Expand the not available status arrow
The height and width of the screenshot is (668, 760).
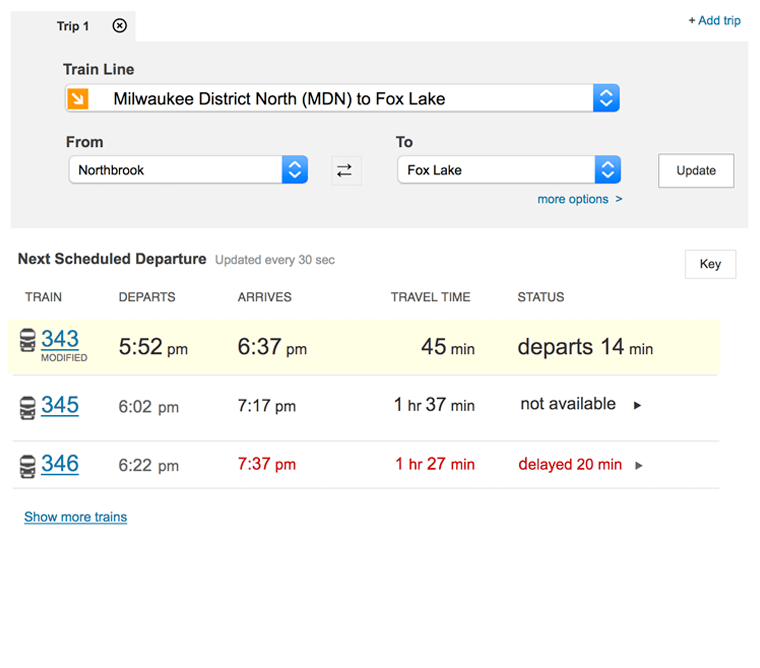pyautogui.click(x=637, y=405)
